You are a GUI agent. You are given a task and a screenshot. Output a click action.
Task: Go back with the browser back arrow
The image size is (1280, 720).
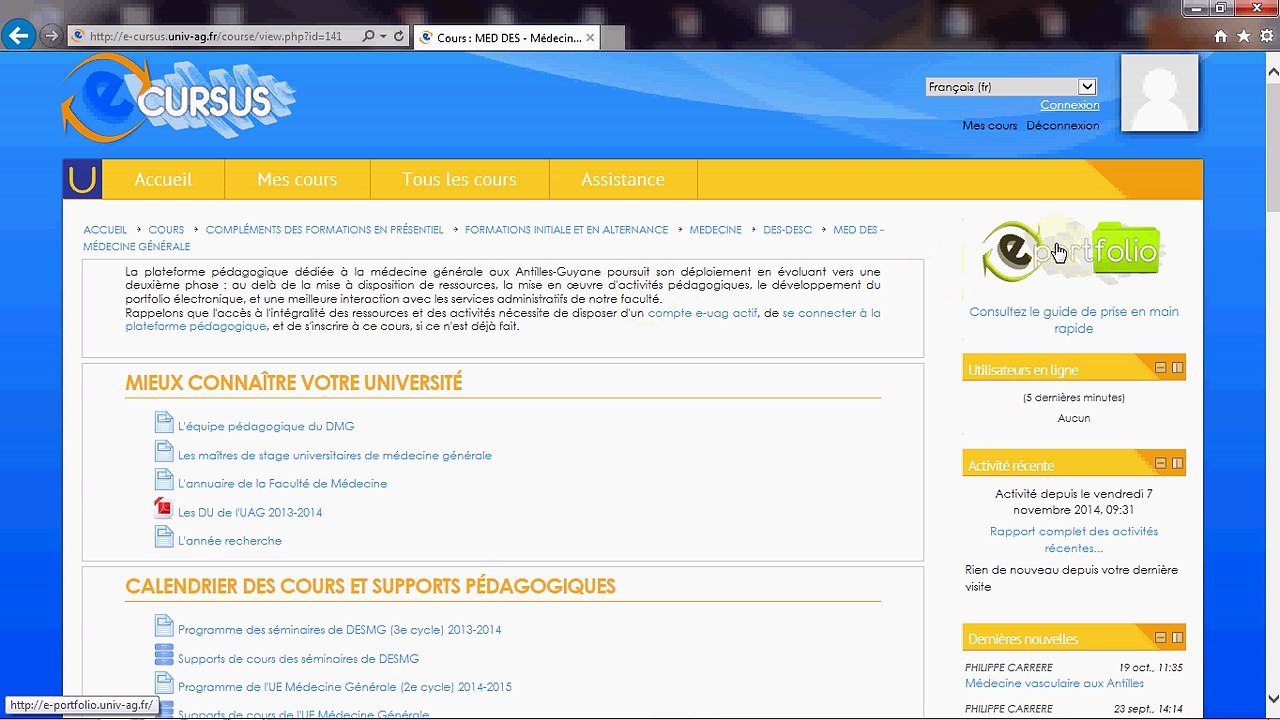pos(19,36)
